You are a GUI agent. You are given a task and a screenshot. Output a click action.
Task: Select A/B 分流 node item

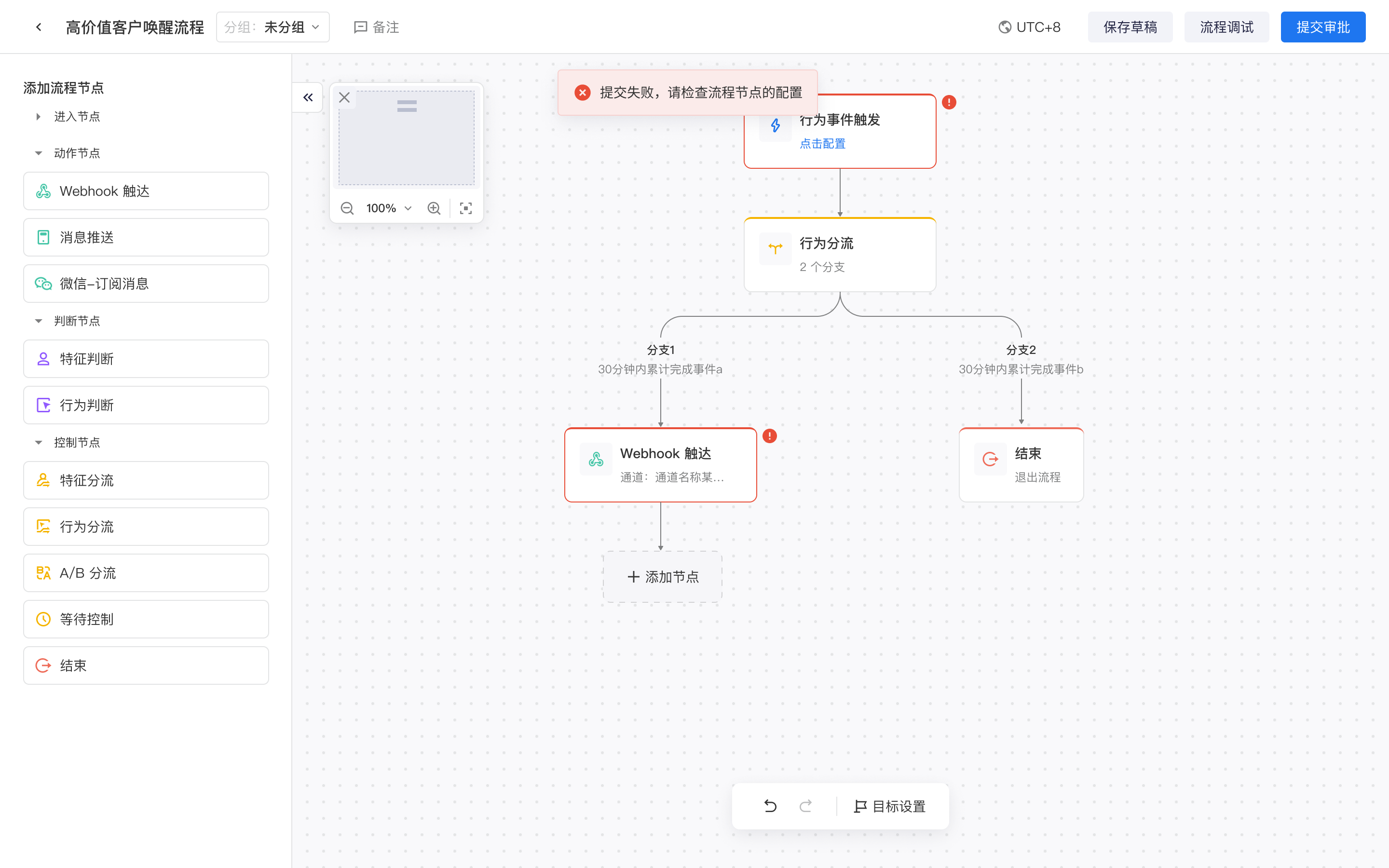tap(146, 573)
